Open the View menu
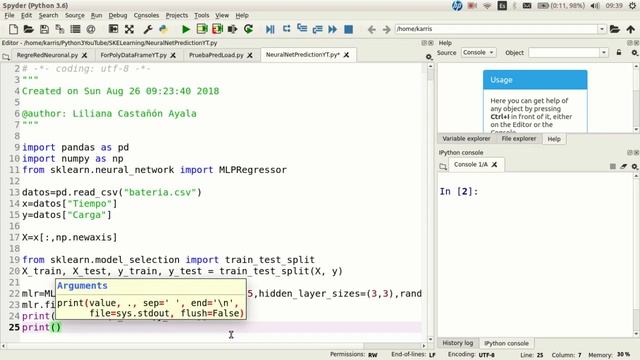The image size is (640, 360). pos(222,15)
